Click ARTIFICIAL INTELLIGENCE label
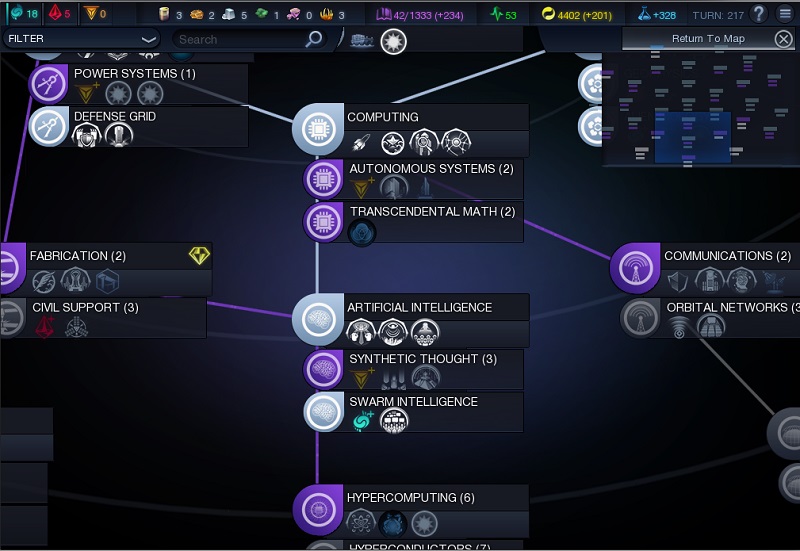The width and height of the screenshot is (800, 551). (x=419, y=307)
